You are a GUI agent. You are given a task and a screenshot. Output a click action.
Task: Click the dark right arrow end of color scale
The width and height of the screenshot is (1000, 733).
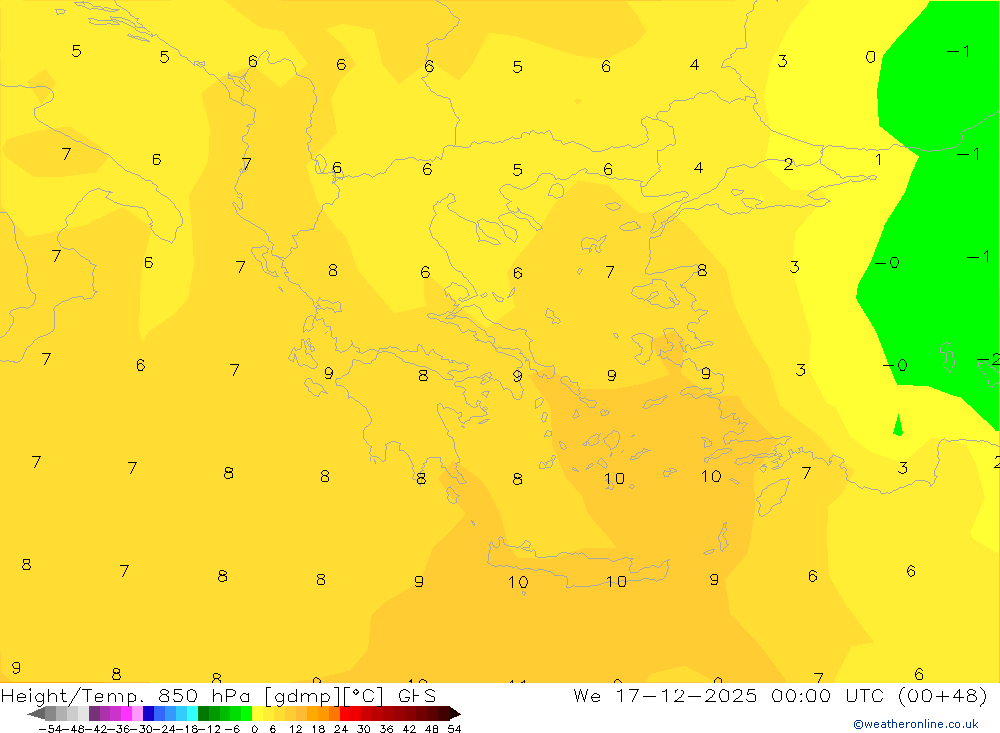pos(455,714)
